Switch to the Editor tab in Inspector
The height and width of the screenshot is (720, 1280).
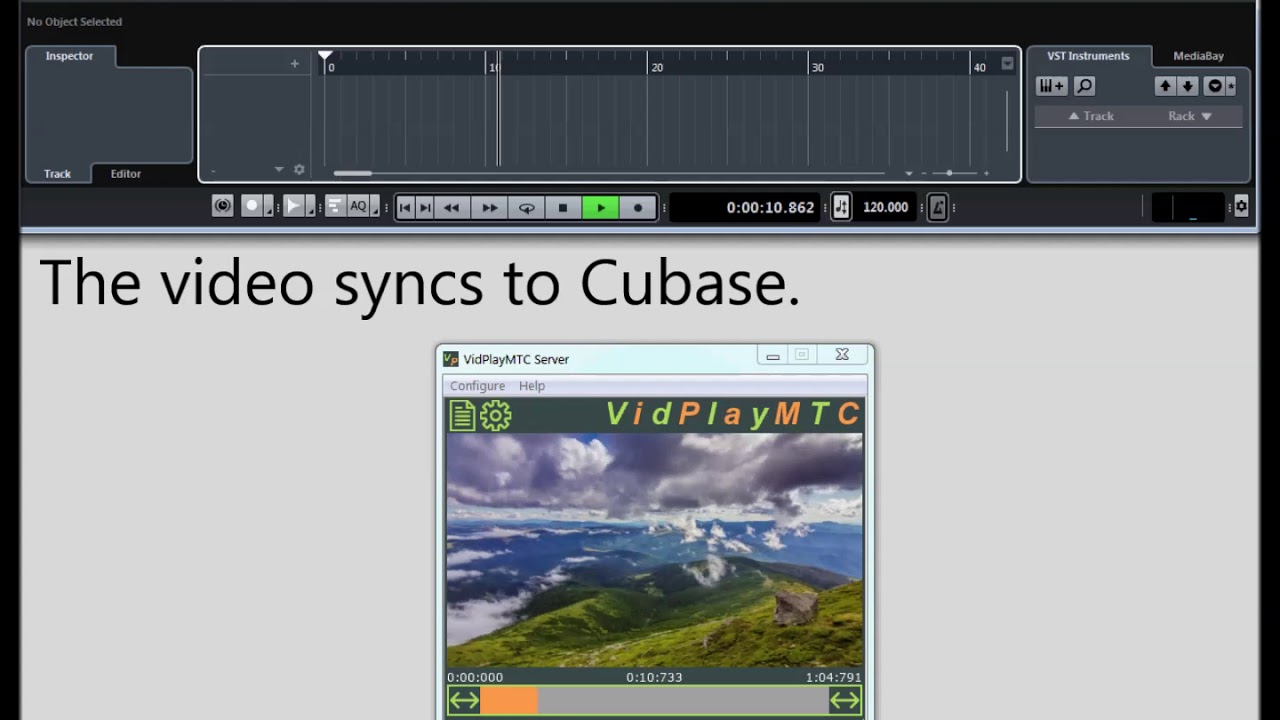coord(126,174)
